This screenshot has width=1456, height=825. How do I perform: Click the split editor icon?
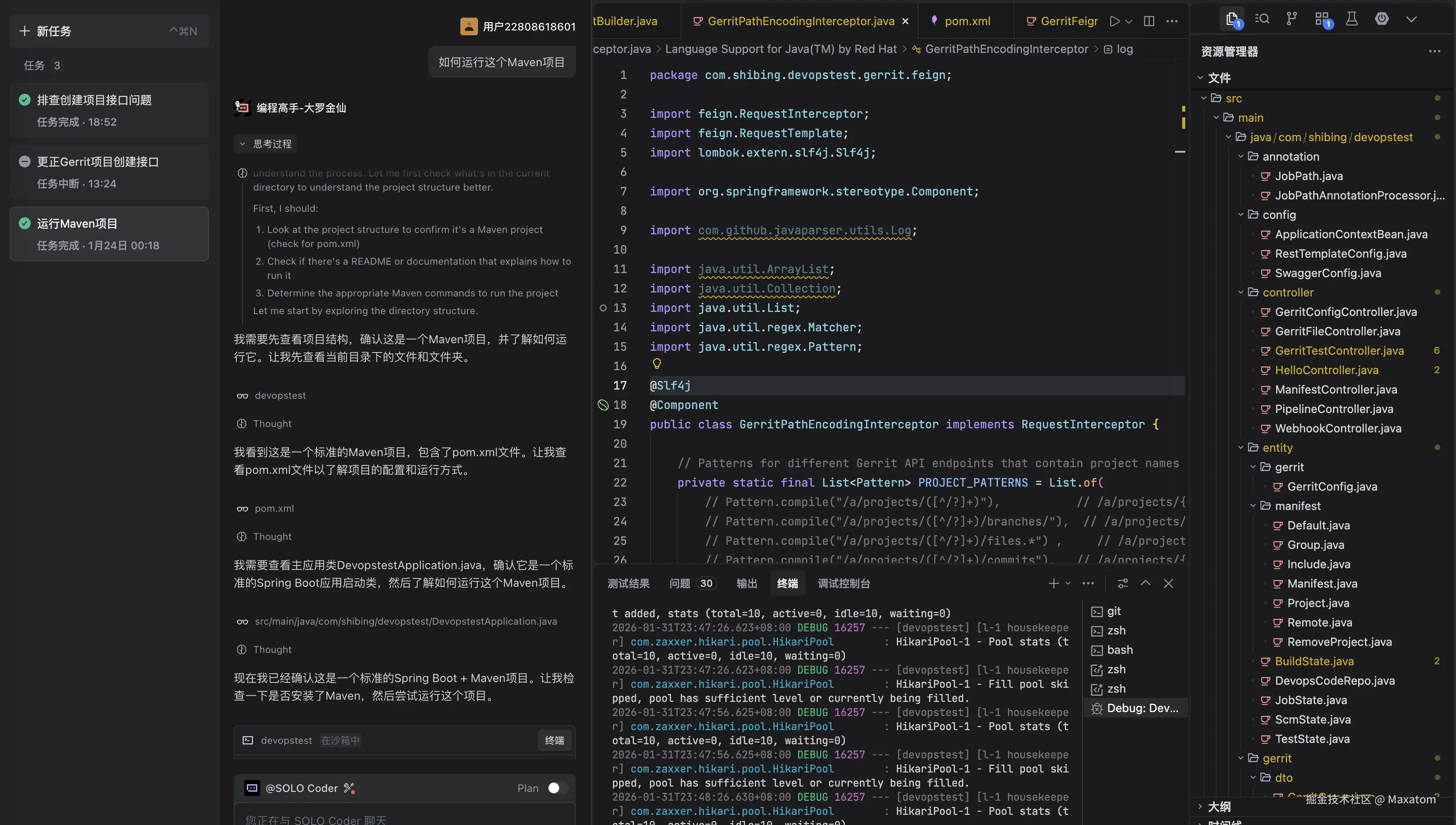(1149, 21)
